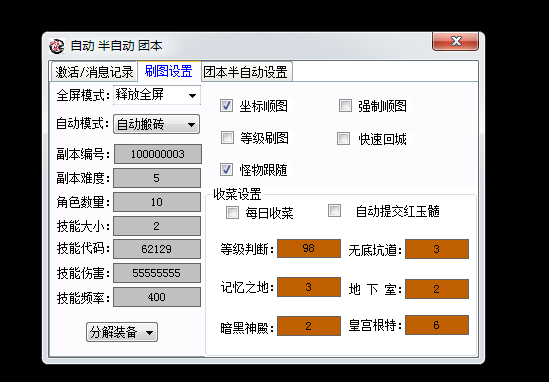Toggle the 自动提交红玉髓 checkbox
This screenshot has height=382, width=549.
[x=334, y=210]
